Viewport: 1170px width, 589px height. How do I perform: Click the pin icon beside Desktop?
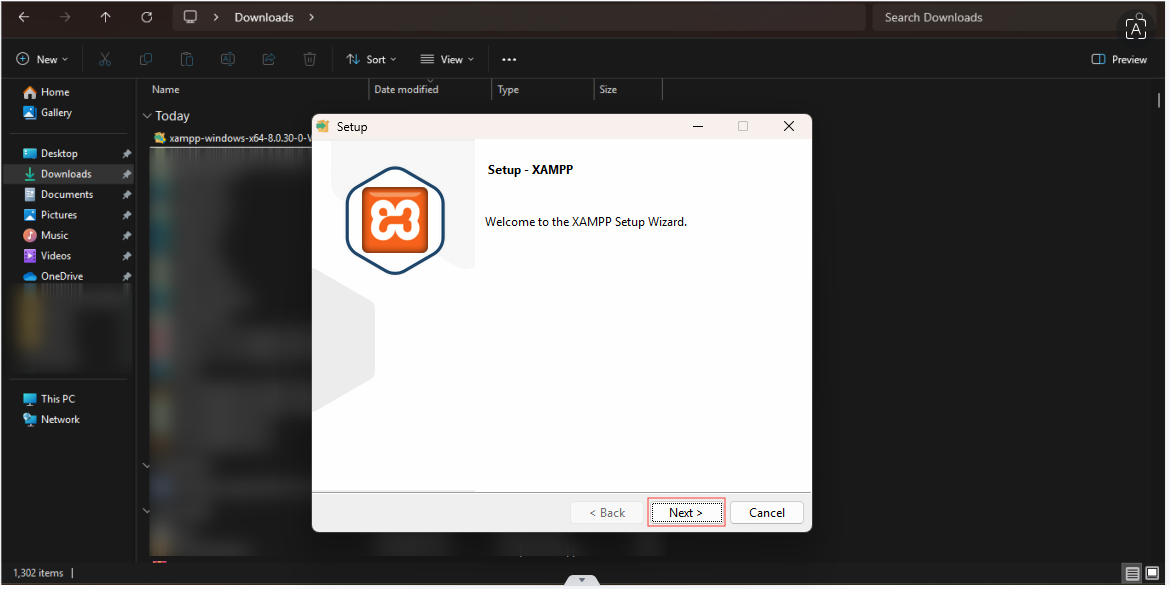(x=127, y=154)
